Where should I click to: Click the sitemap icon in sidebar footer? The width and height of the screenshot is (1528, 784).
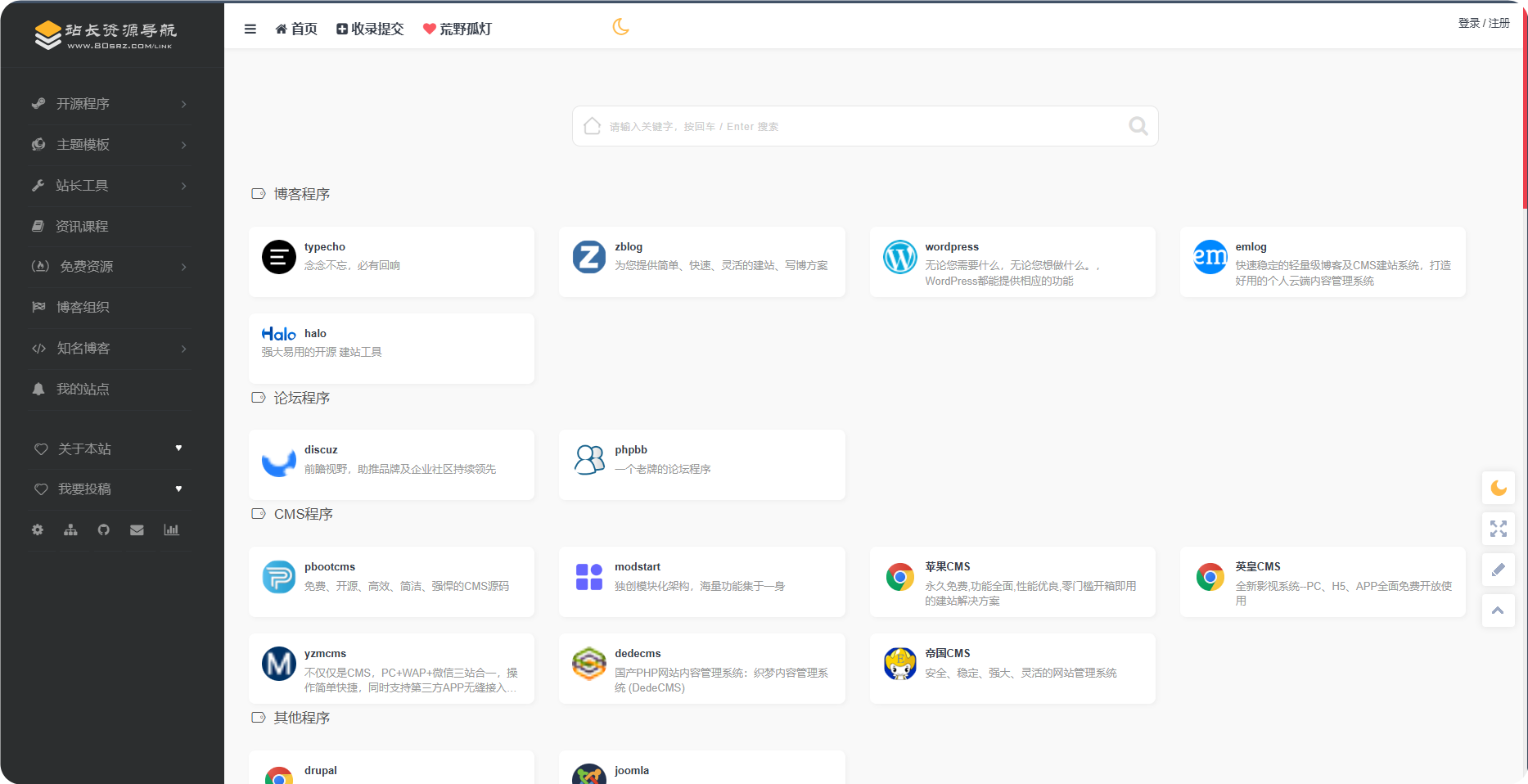71,530
